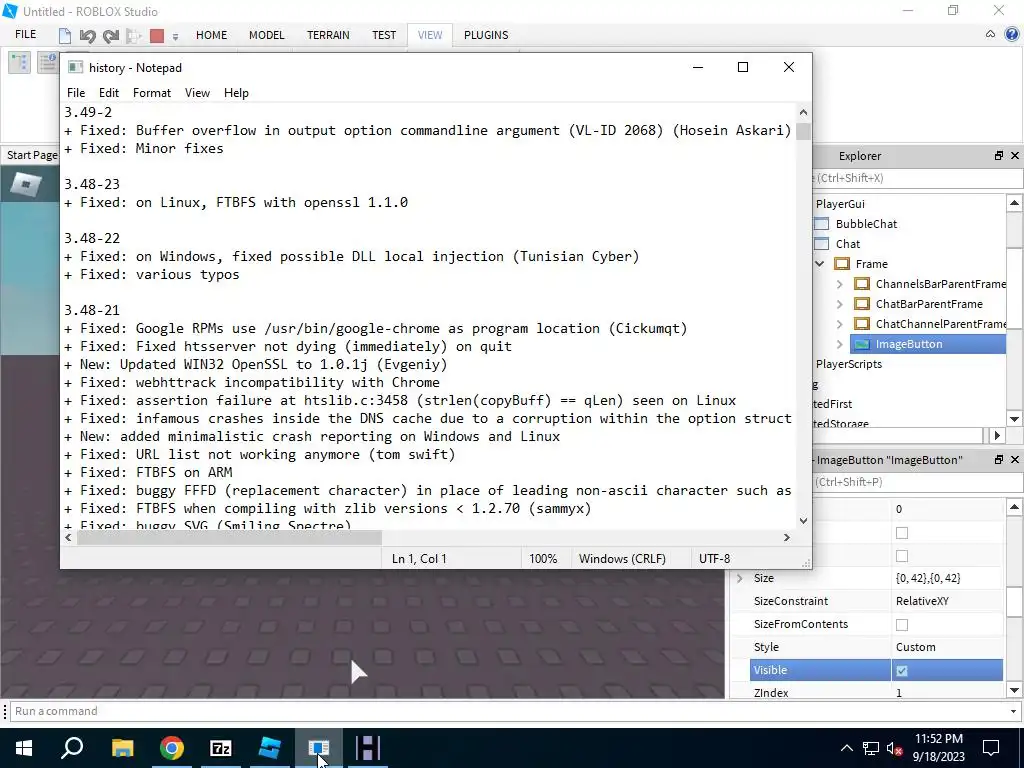Viewport: 1024px width, 768px height.
Task: Click the Redo arrow in quick access bar
Action: 110,35
